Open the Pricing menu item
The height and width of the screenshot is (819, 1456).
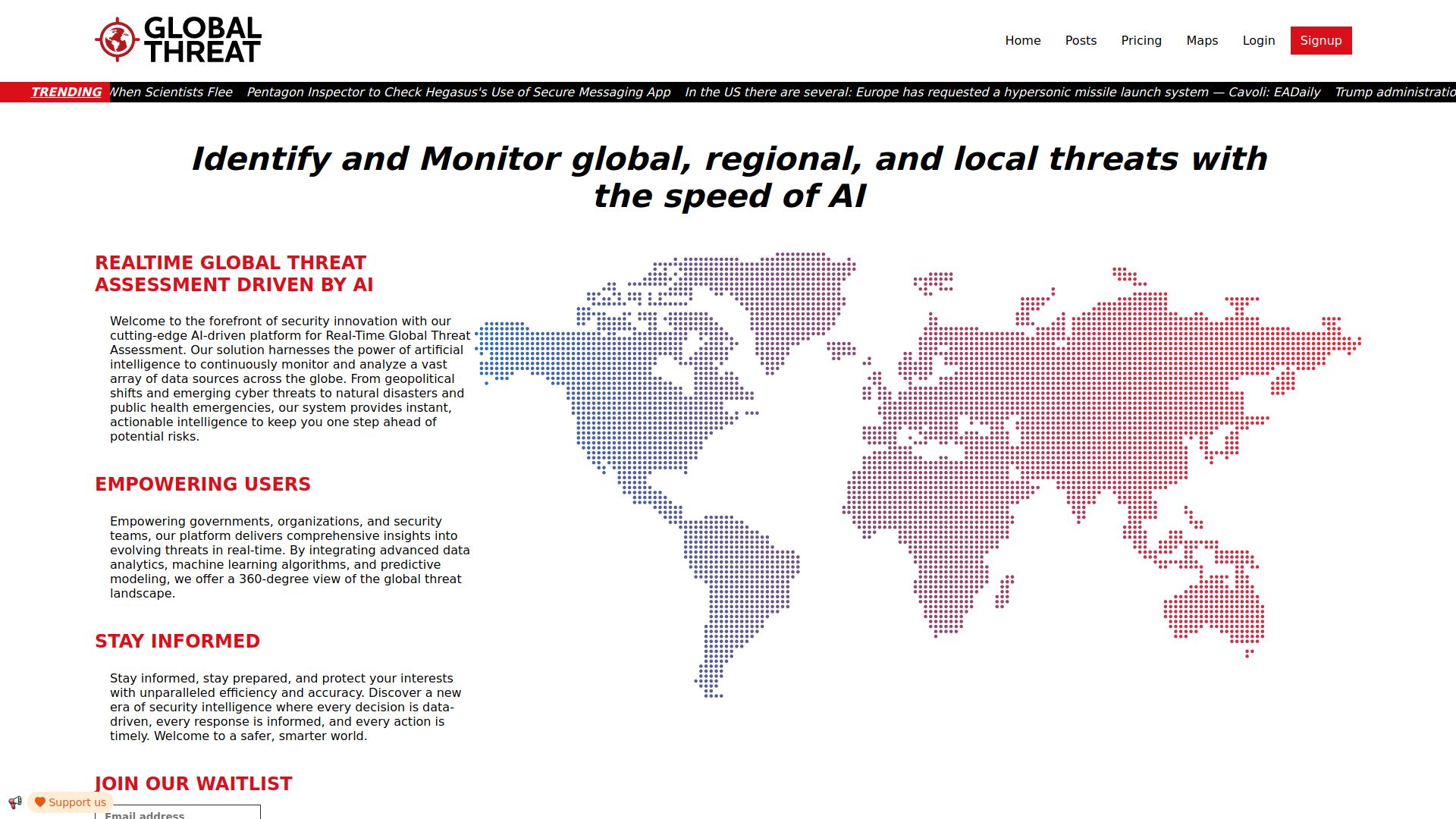[1141, 40]
